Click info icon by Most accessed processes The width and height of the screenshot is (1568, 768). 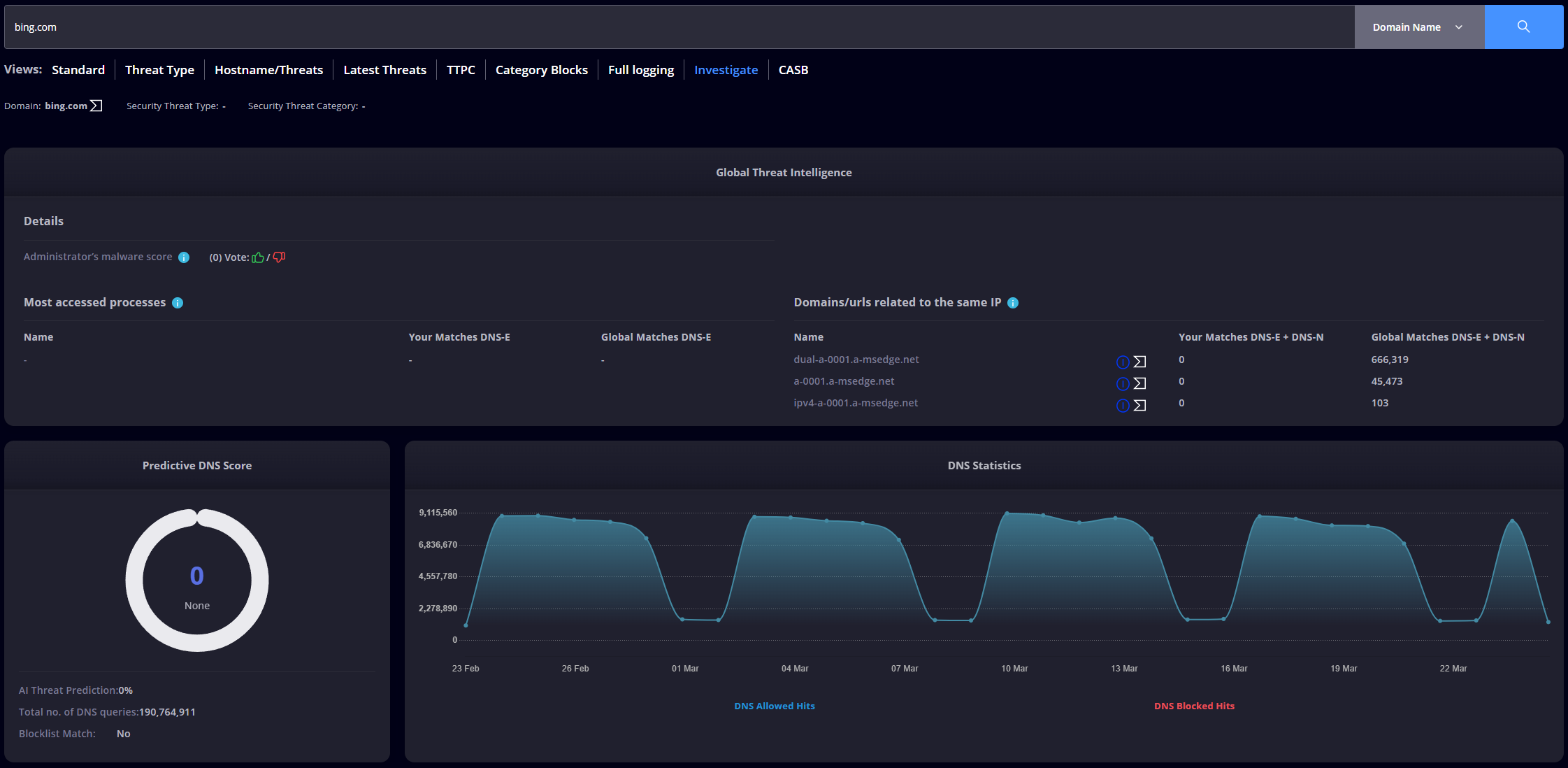[x=178, y=303]
